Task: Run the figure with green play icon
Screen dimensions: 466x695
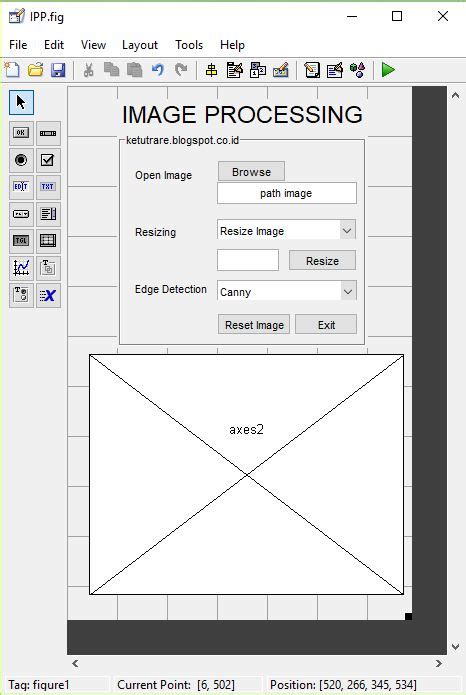Action: pos(388,70)
